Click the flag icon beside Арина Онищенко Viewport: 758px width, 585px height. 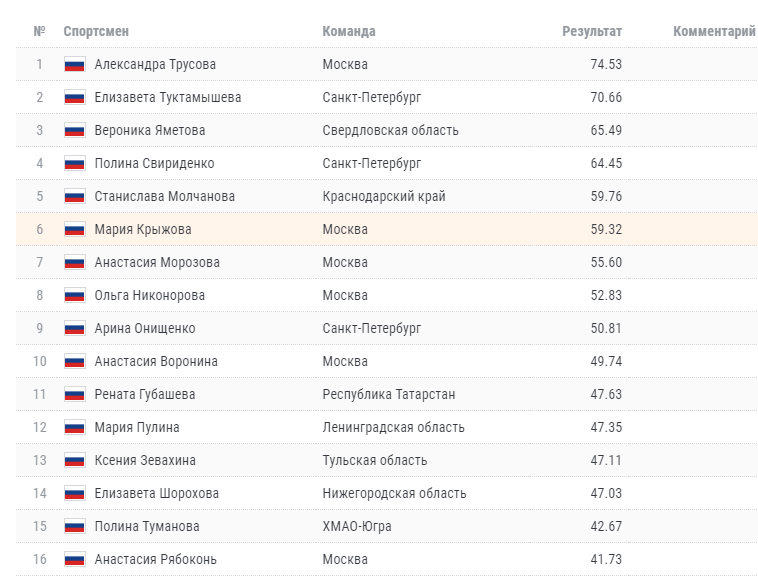coord(75,328)
